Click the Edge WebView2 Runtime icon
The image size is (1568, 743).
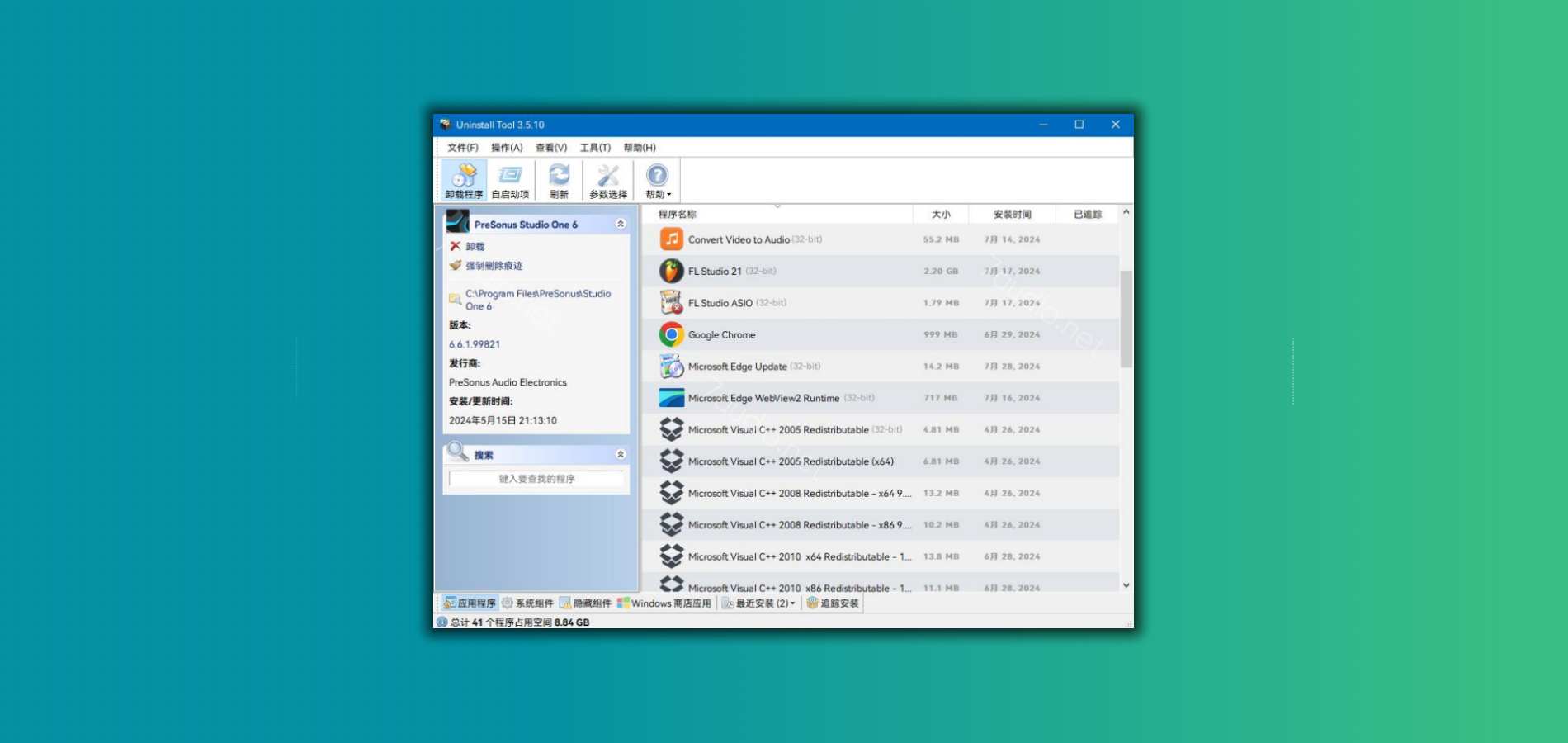click(x=672, y=398)
